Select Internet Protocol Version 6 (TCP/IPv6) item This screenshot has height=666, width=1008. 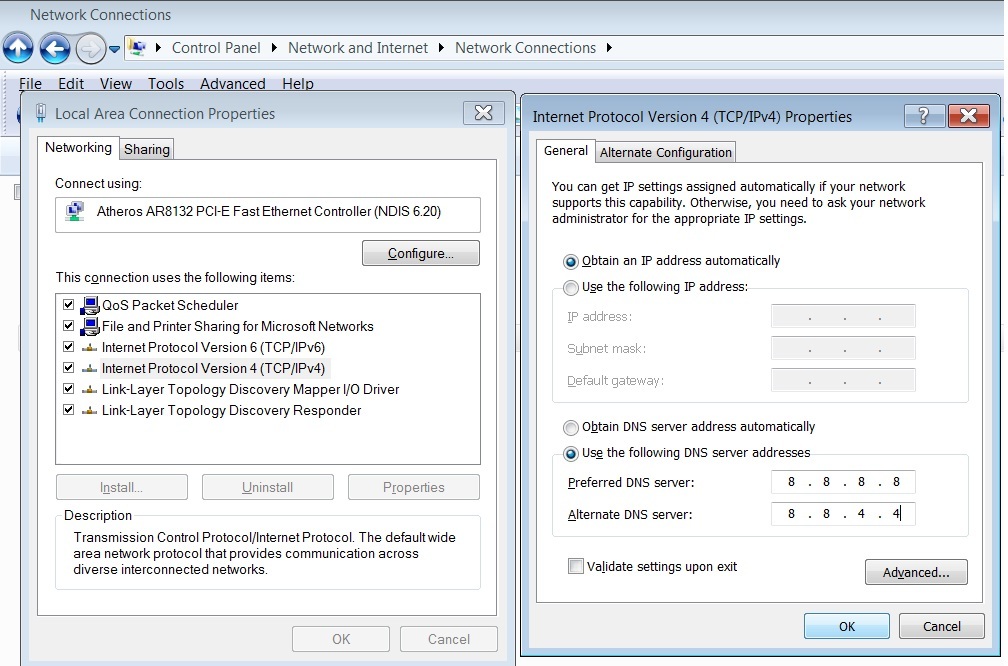click(x=213, y=347)
